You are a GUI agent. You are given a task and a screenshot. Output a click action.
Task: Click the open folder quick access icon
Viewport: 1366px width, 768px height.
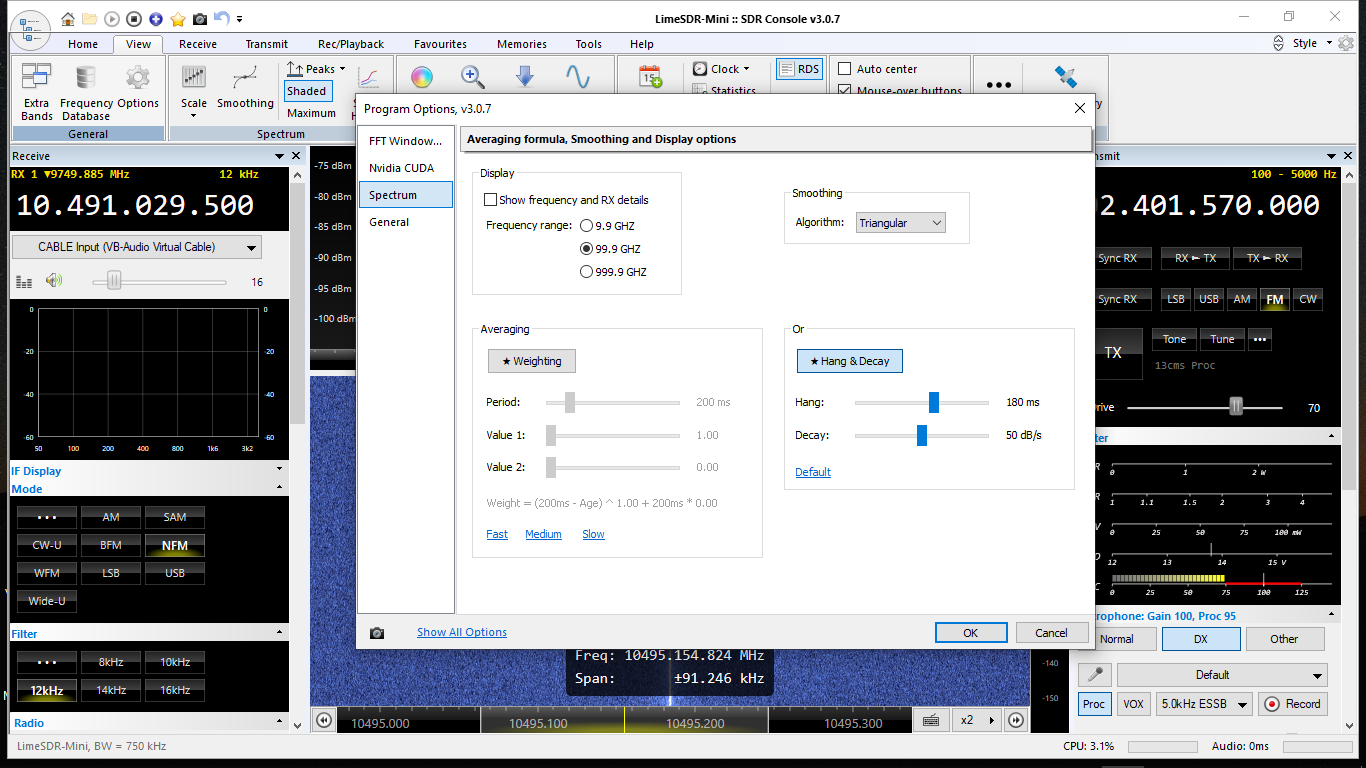90,18
